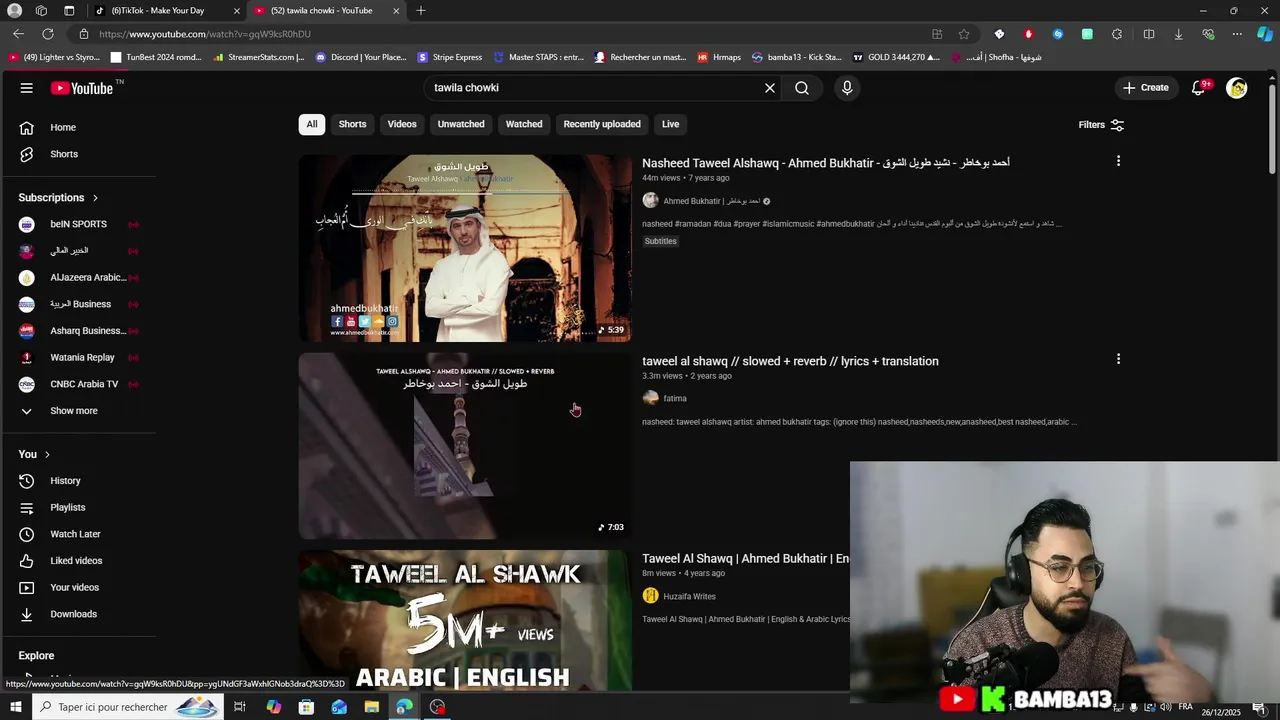Open the Discord bookmark

[361, 57]
